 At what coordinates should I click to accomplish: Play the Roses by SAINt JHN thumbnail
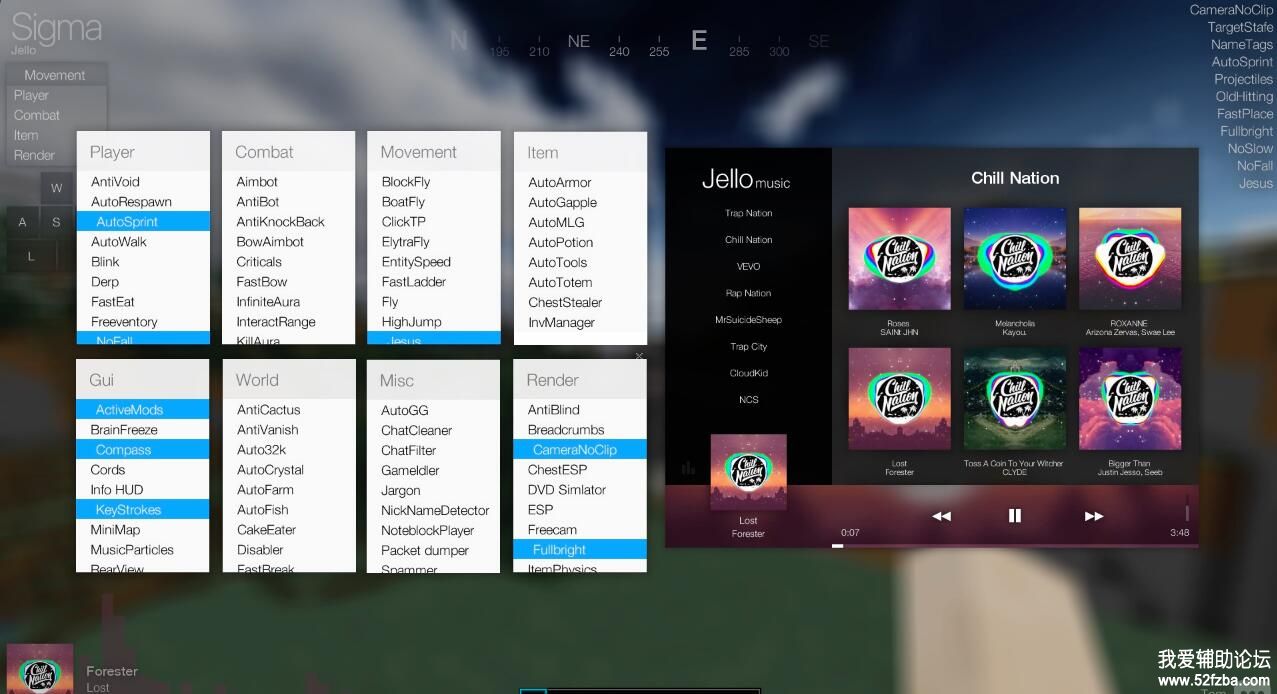(900, 259)
